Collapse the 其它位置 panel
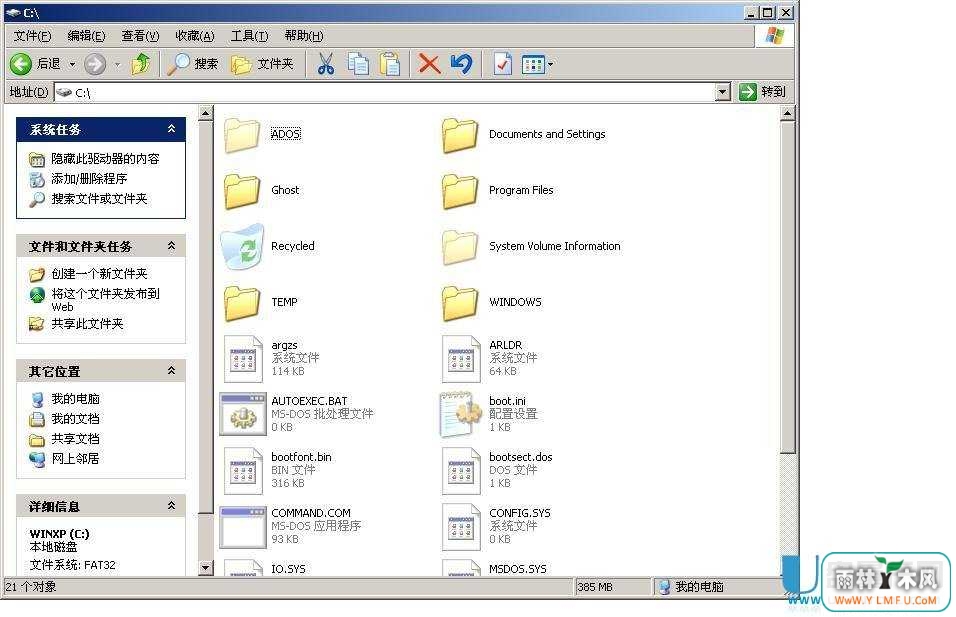The image size is (956, 617). [x=171, y=371]
